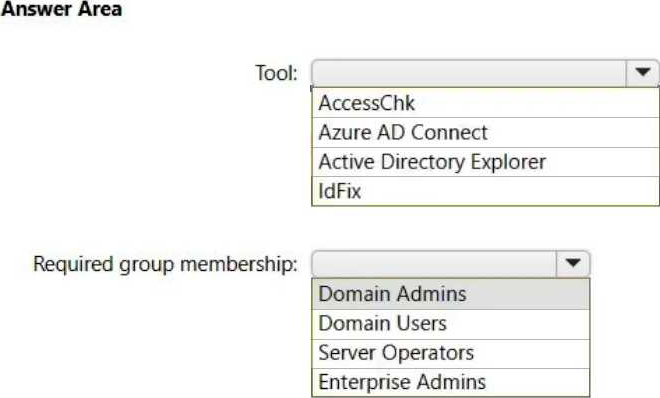Pick Server Operators group option
660x398 pixels.
[x=451, y=353]
